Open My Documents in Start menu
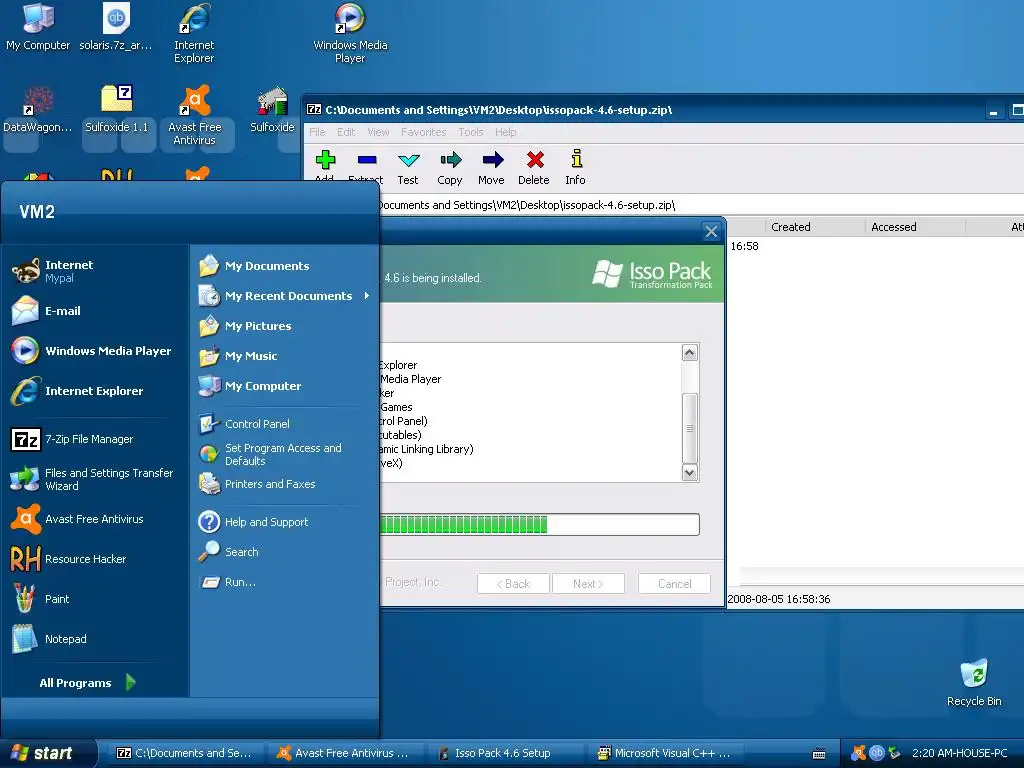Image resolution: width=1024 pixels, height=768 pixels. point(283,266)
